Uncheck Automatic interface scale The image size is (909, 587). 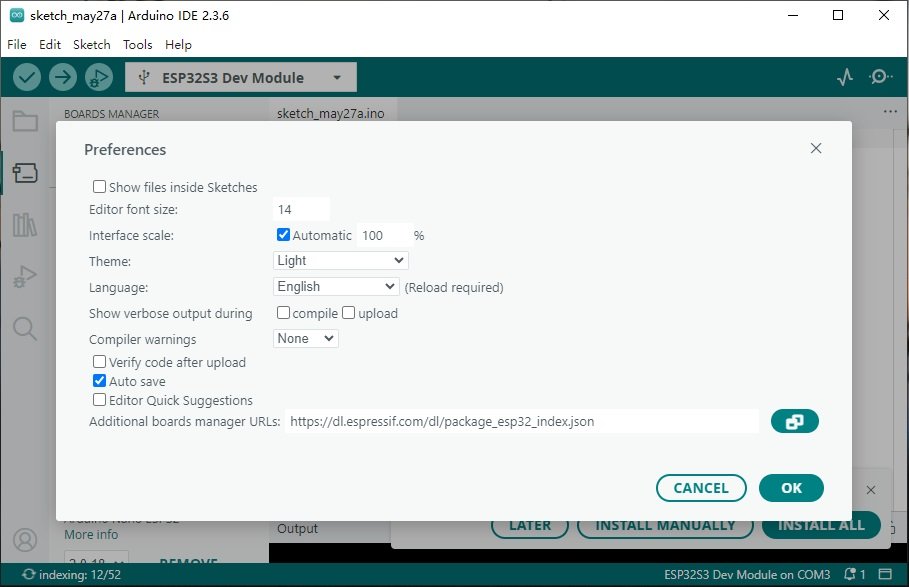coord(283,235)
